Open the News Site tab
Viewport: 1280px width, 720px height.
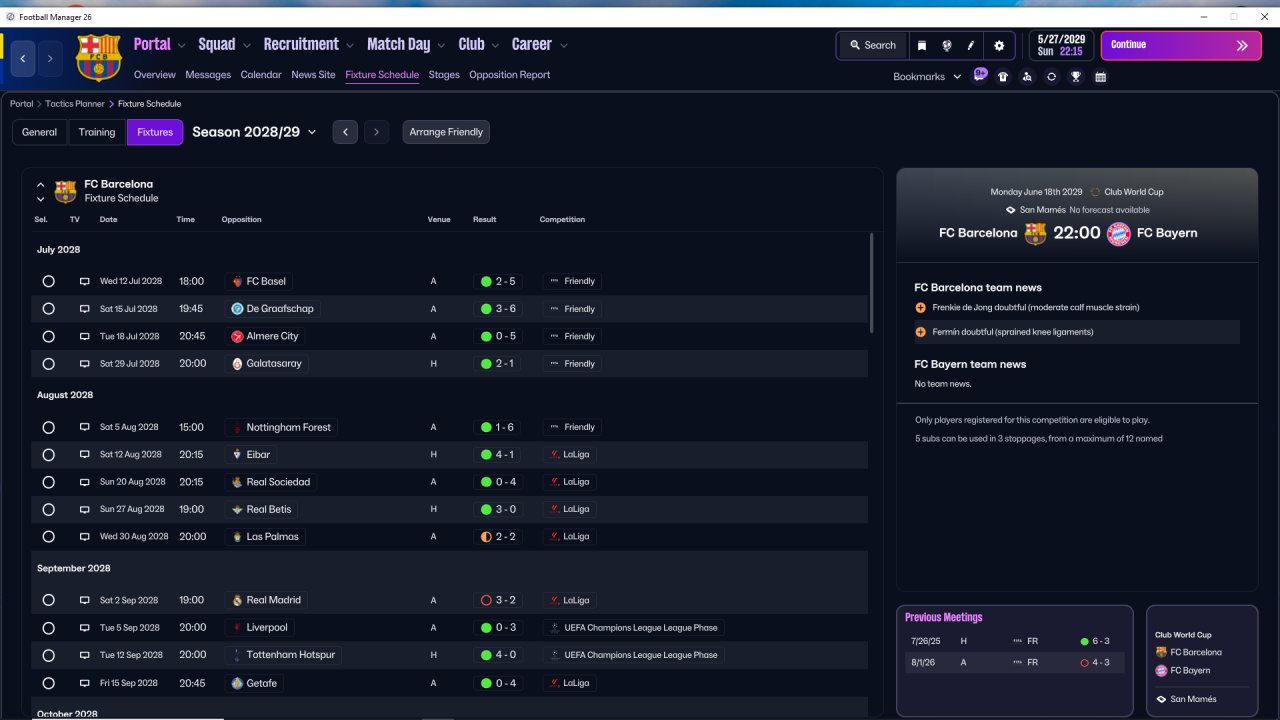(x=313, y=75)
